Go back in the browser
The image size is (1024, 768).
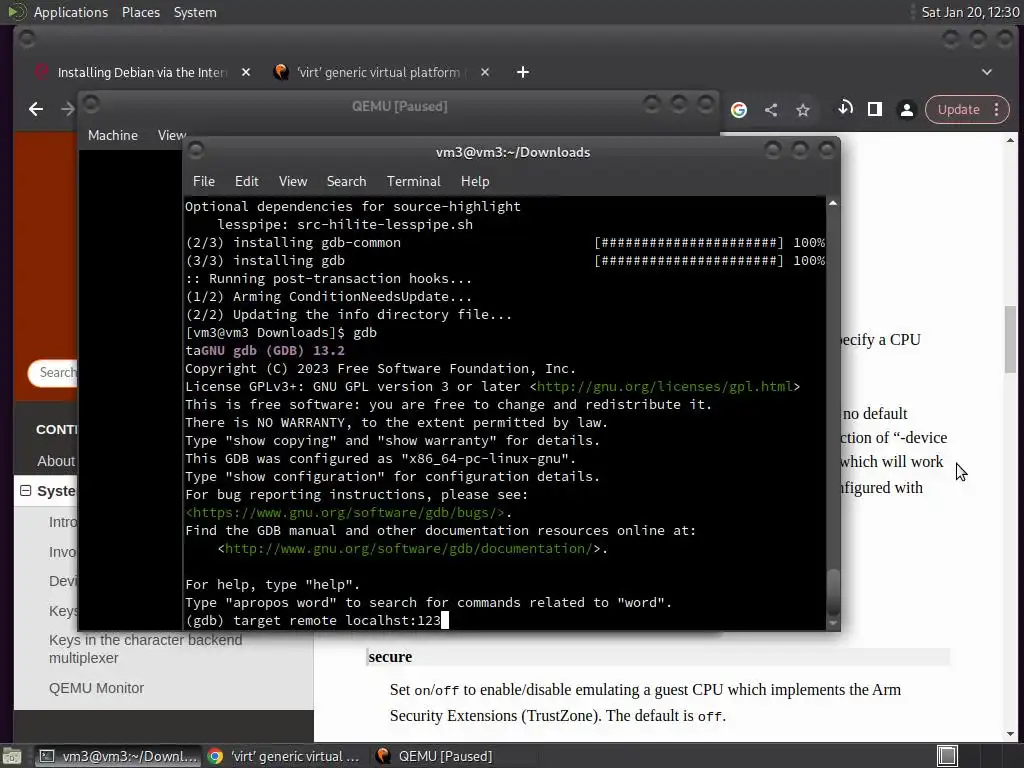pyautogui.click(x=36, y=109)
